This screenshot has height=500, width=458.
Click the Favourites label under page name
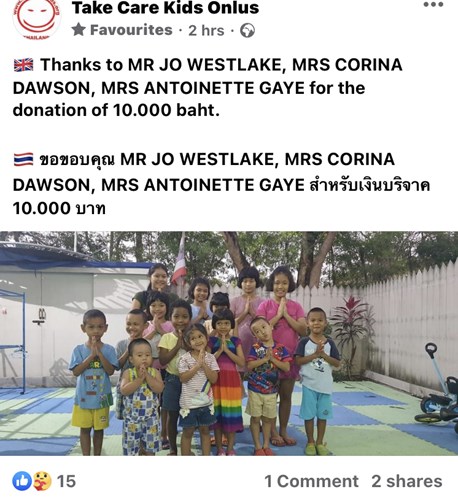coord(131,30)
